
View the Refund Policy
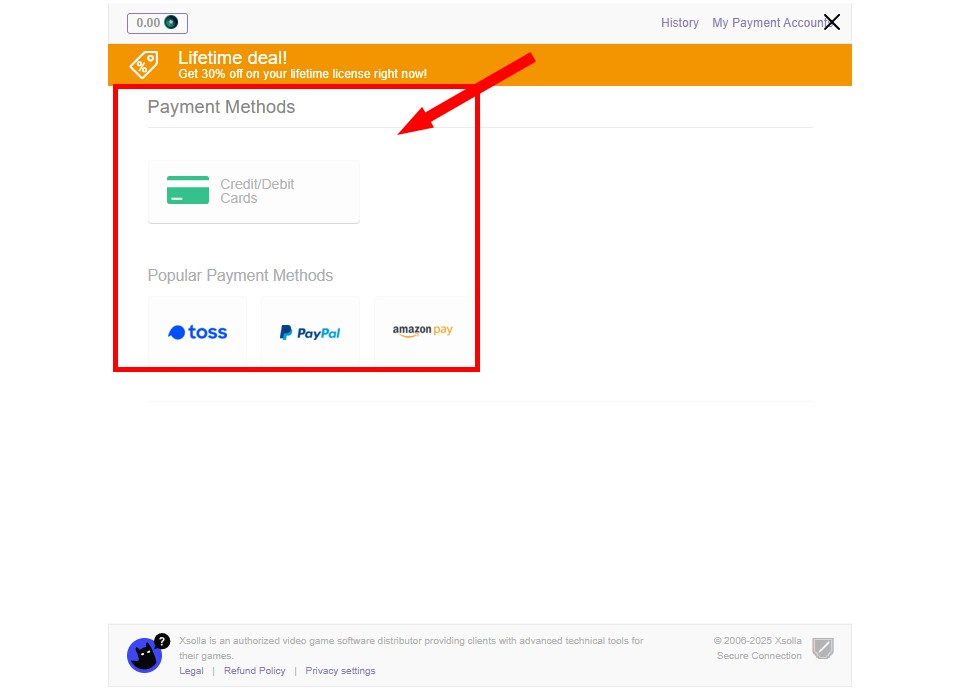tap(254, 671)
